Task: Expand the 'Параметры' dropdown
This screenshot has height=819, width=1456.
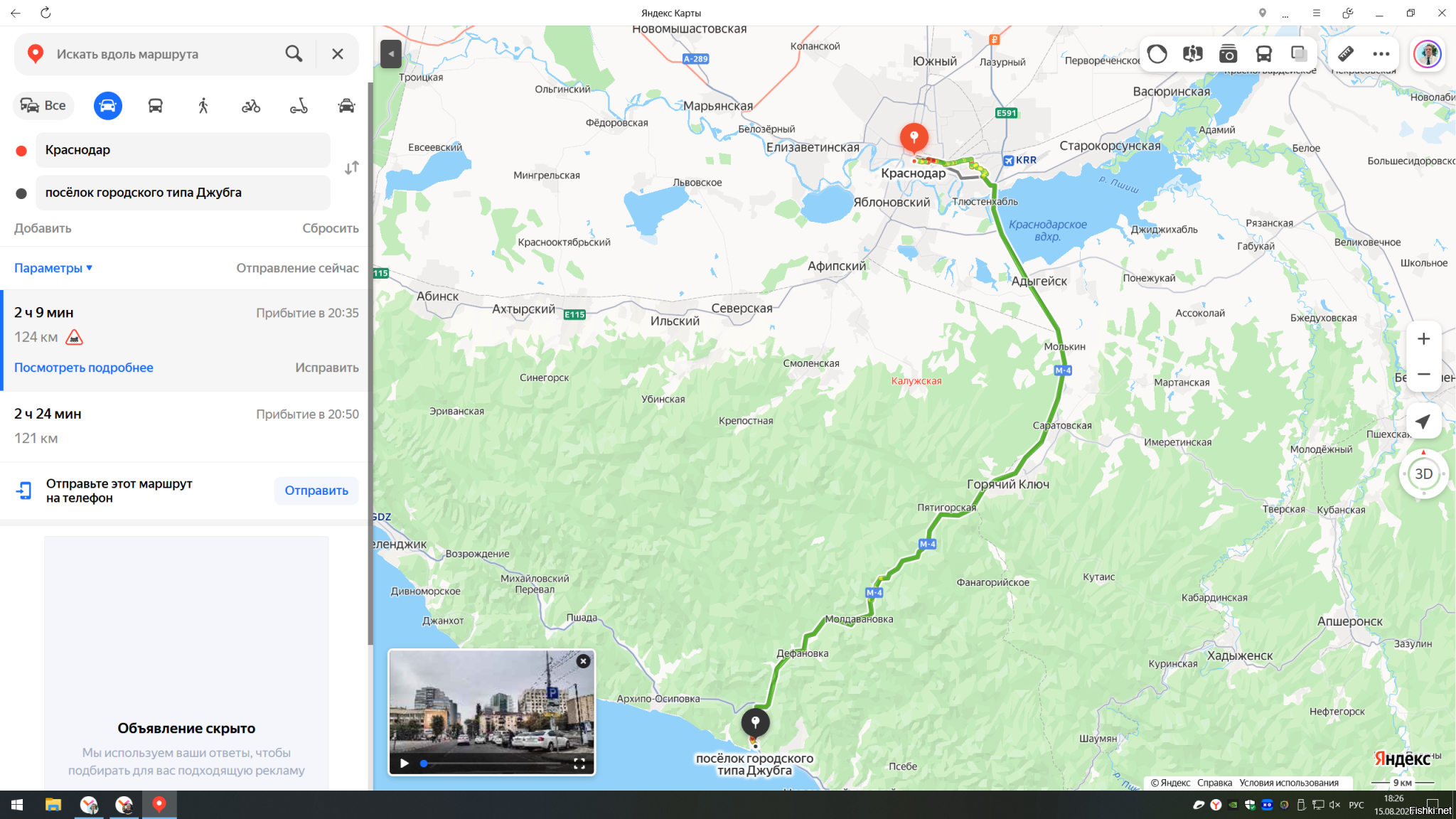Action: pos(53,268)
